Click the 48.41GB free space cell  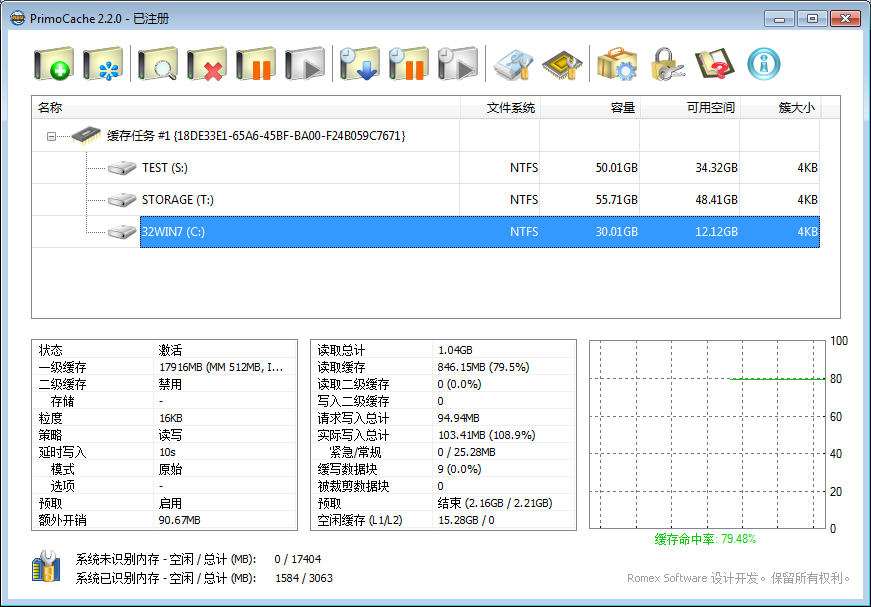coord(717,199)
